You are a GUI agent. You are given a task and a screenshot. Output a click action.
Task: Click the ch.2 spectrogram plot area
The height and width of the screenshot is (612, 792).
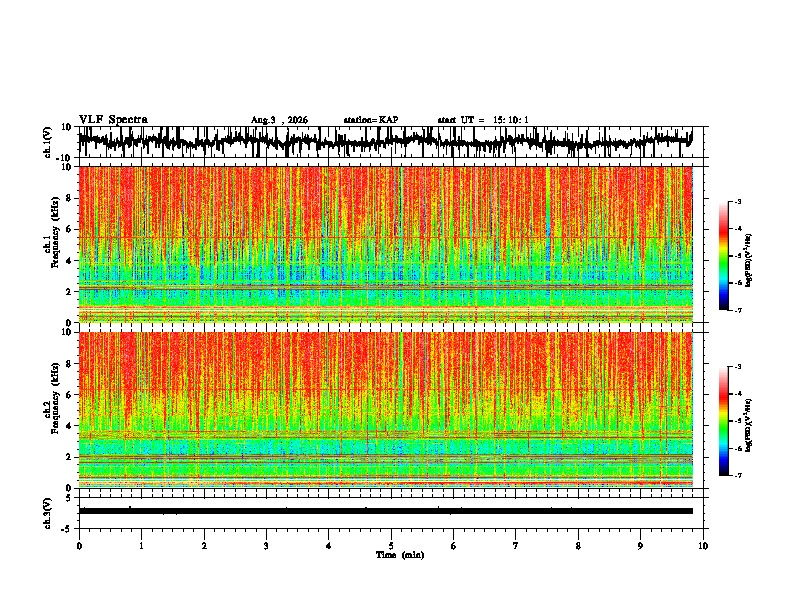[x=386, y=410]
